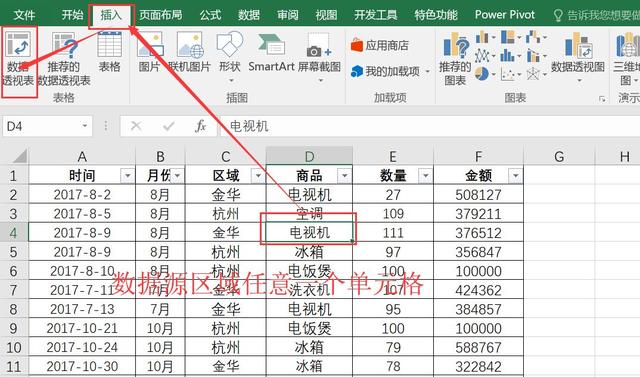Switch to the Power Pivot tab
Image resolution: width=640 pixels, height=377 pixels.
coord(504,15)
